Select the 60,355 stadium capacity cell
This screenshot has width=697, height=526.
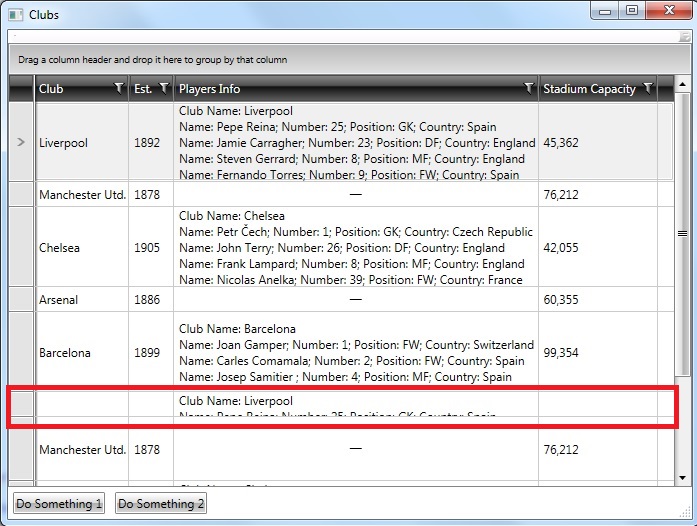(598, 299)
